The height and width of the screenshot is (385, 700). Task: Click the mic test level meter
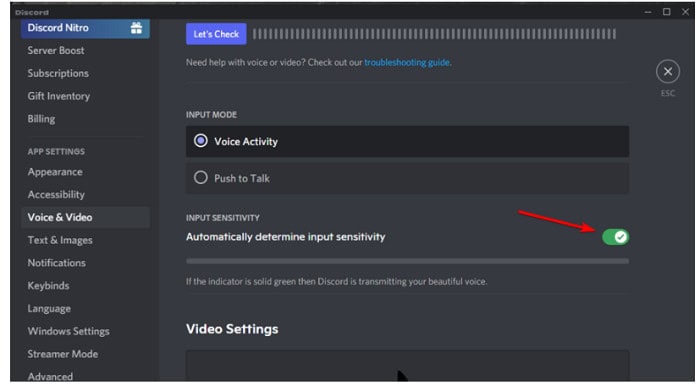[x=434, y=34]
